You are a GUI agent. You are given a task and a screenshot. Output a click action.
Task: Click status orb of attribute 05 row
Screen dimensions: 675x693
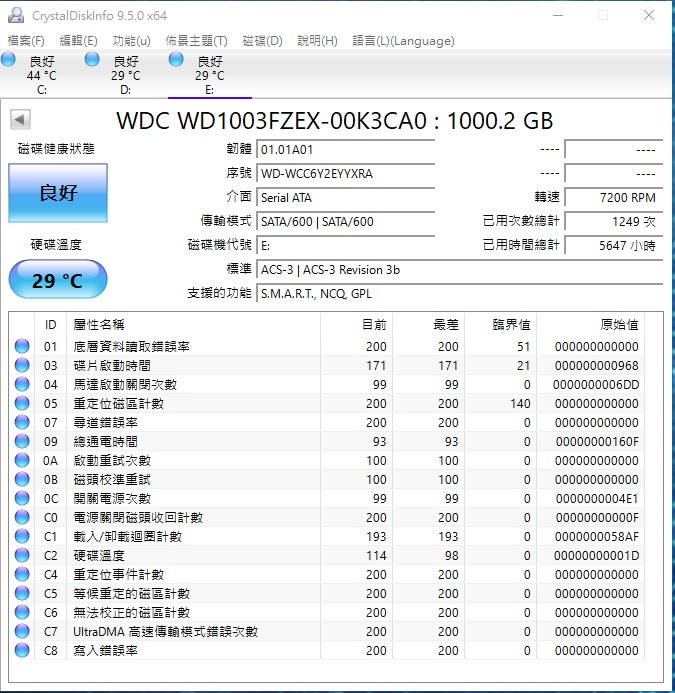tap(22, 403)
